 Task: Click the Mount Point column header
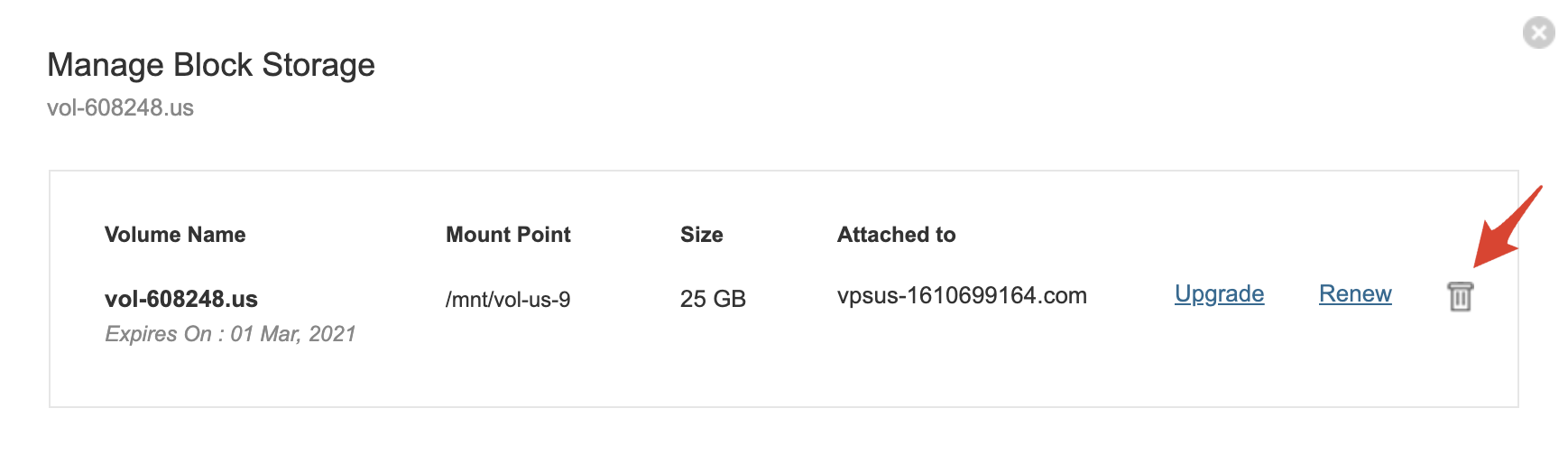coord(508,235)
